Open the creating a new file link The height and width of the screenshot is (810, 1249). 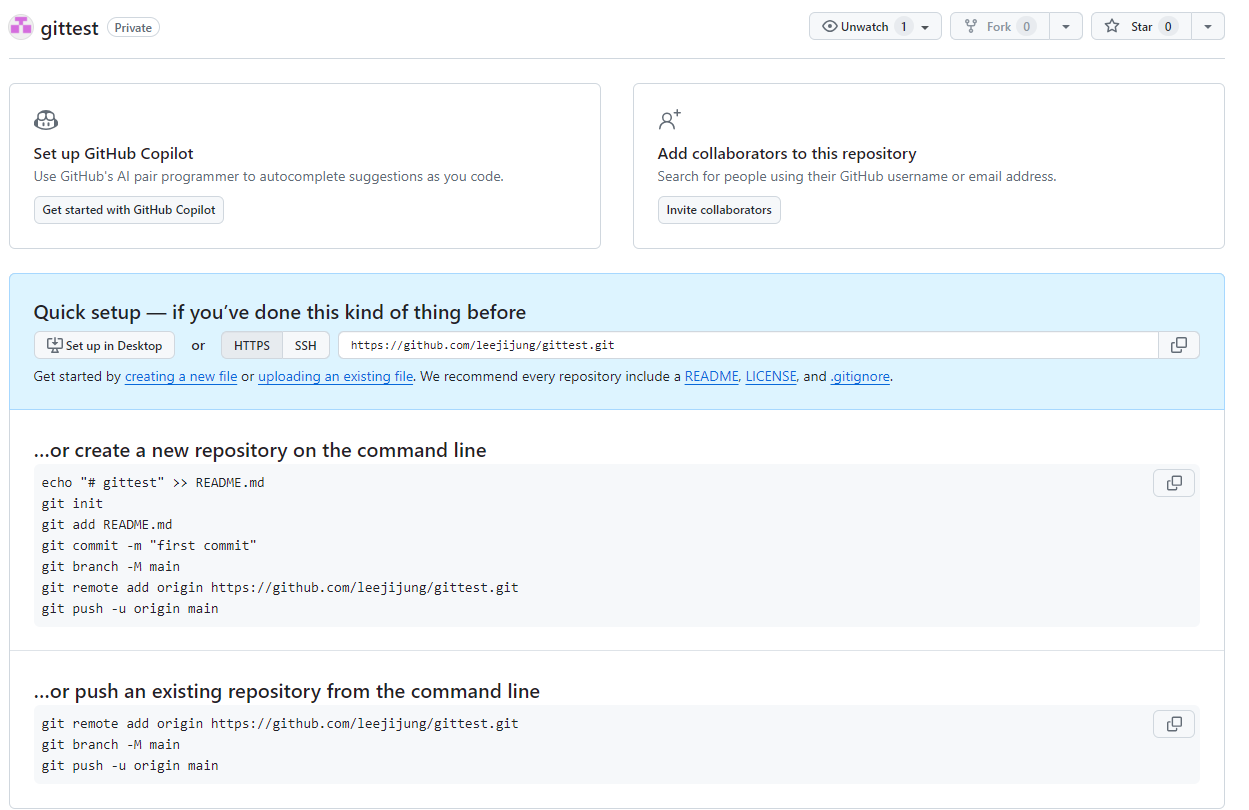pyautogui.click(x=181, y=377)
